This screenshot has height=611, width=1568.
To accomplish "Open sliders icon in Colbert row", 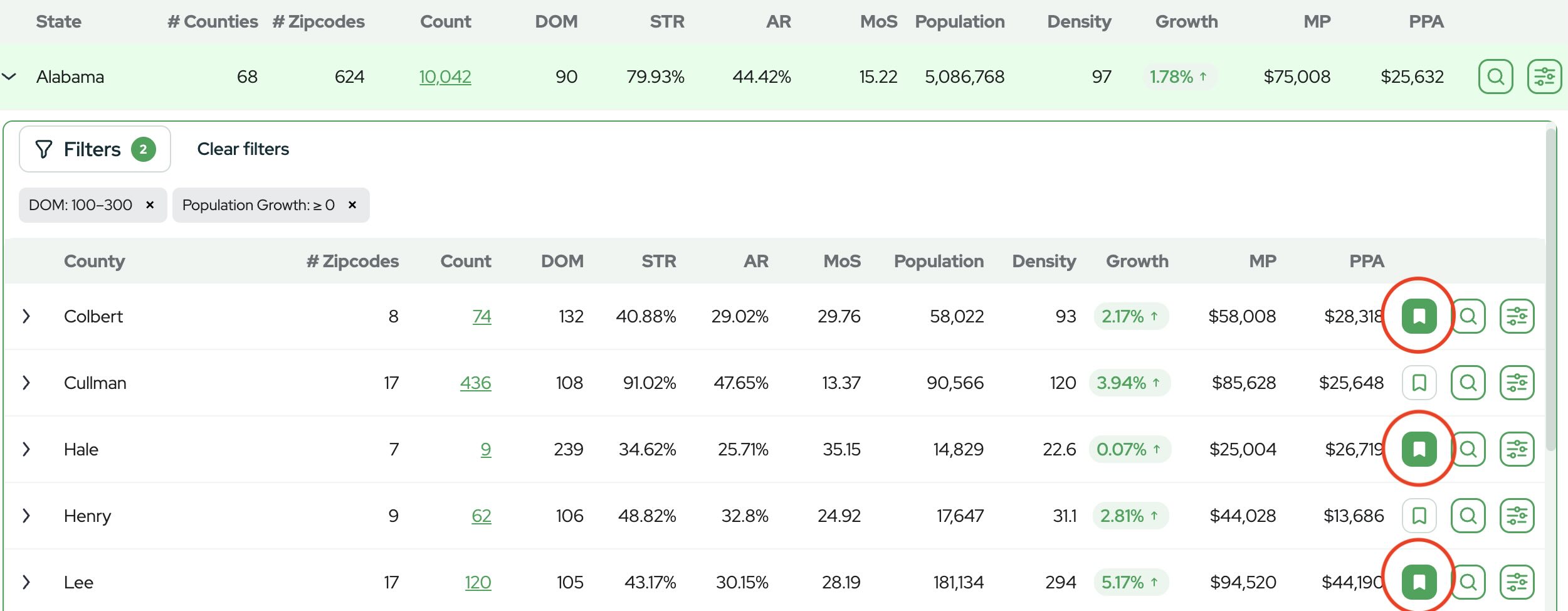I will point(1517,316).
